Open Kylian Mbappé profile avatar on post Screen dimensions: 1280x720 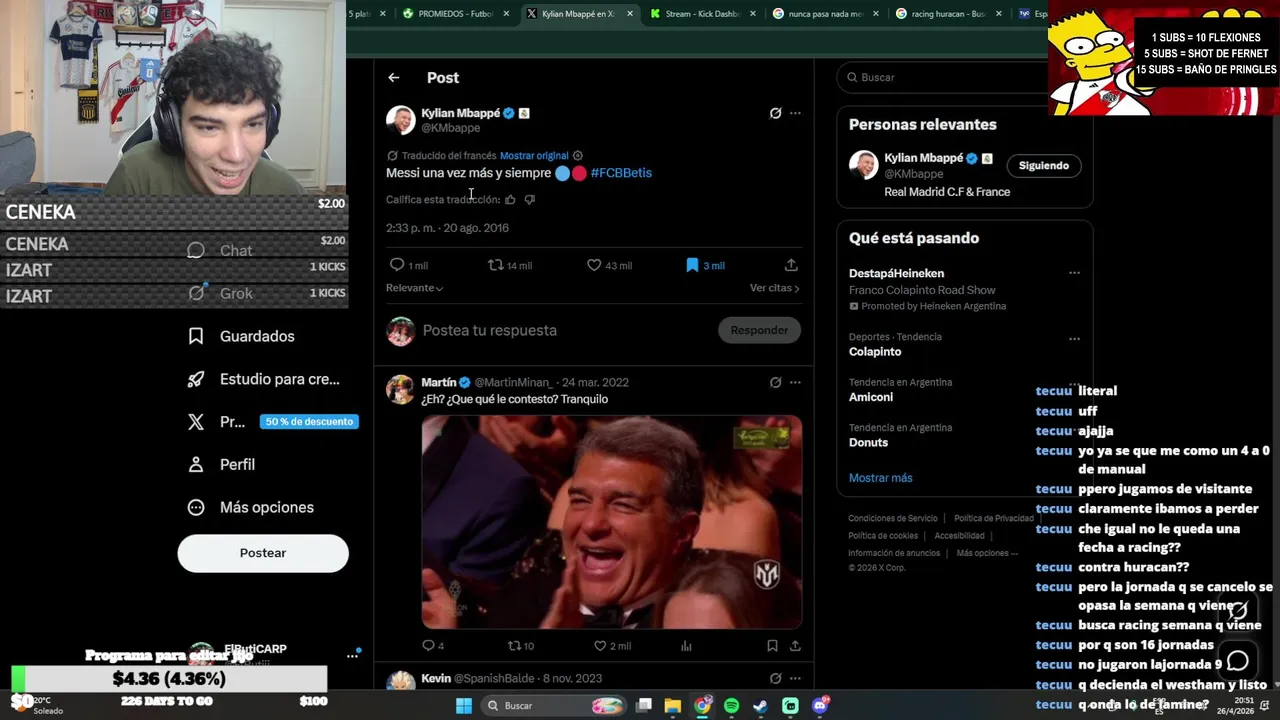(x=401, y=120)
